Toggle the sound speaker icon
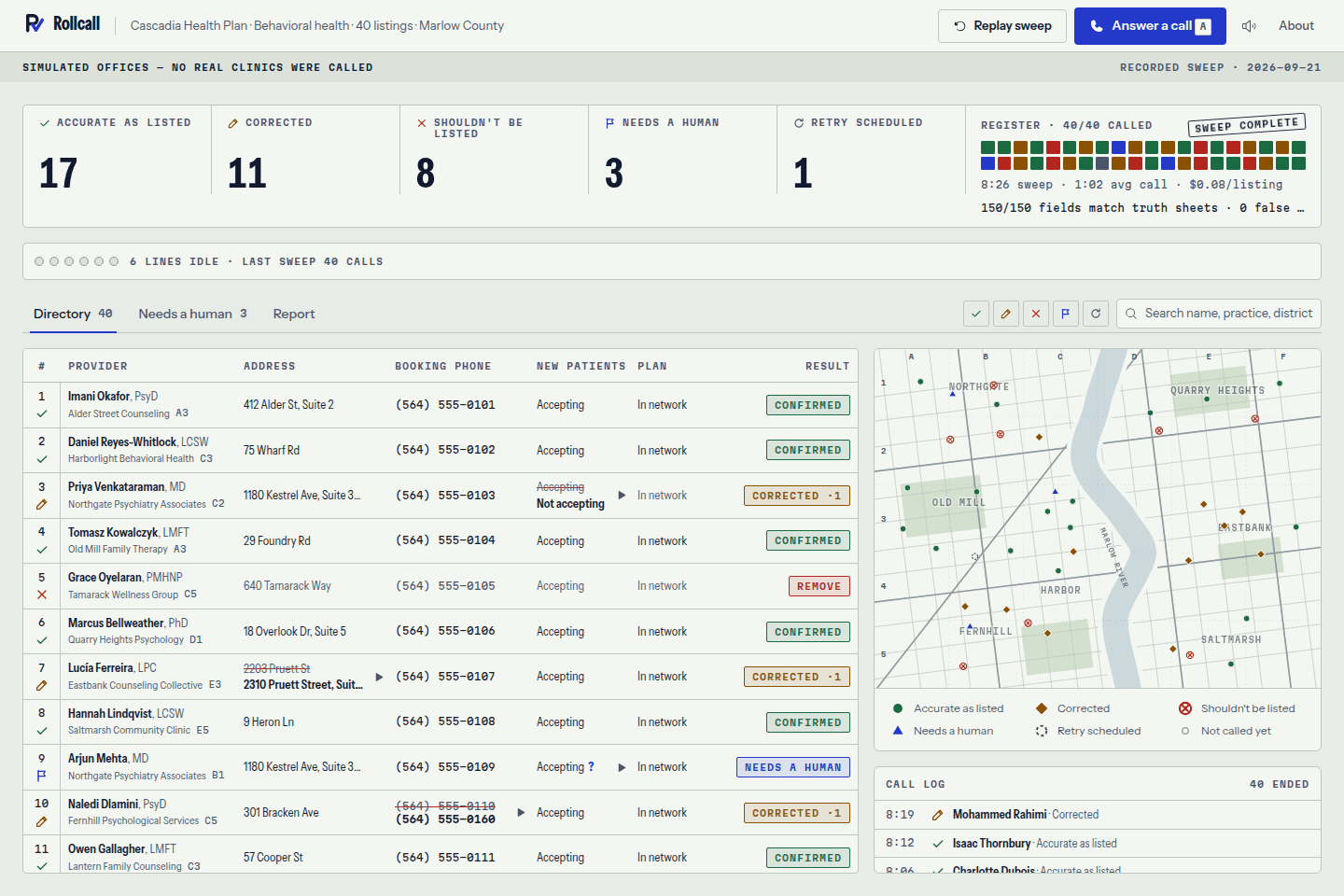Viewport: 1344px width, 896px height. 1249,26
